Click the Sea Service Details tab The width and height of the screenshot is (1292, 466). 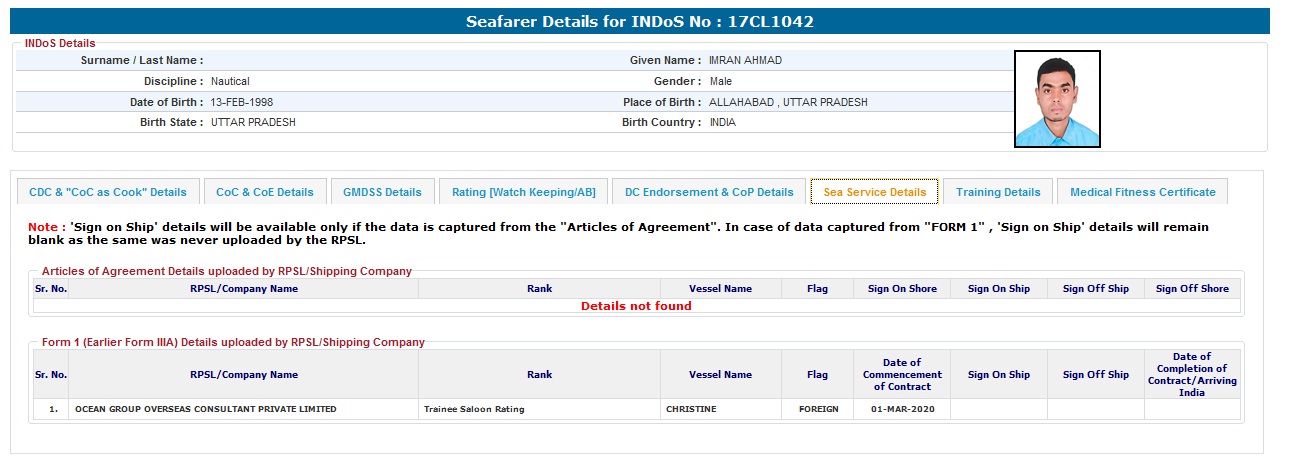coord(874,192)
